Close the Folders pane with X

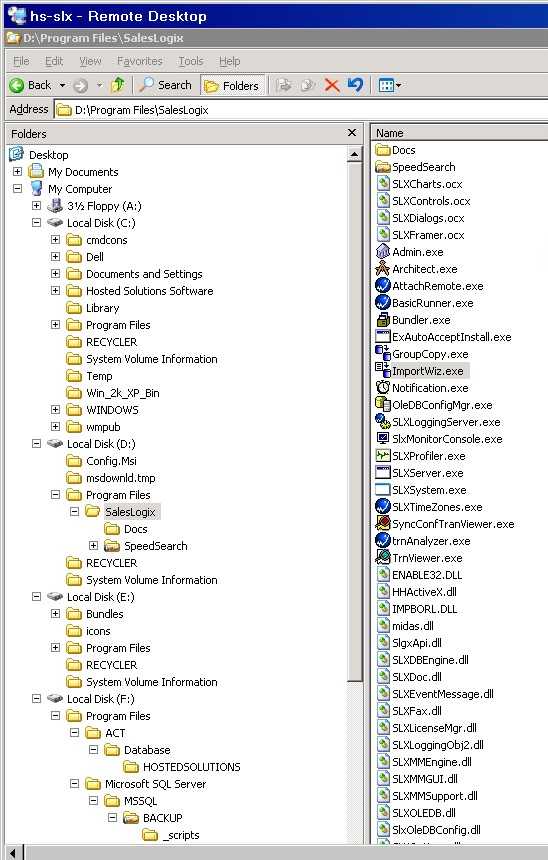(352, 133)
